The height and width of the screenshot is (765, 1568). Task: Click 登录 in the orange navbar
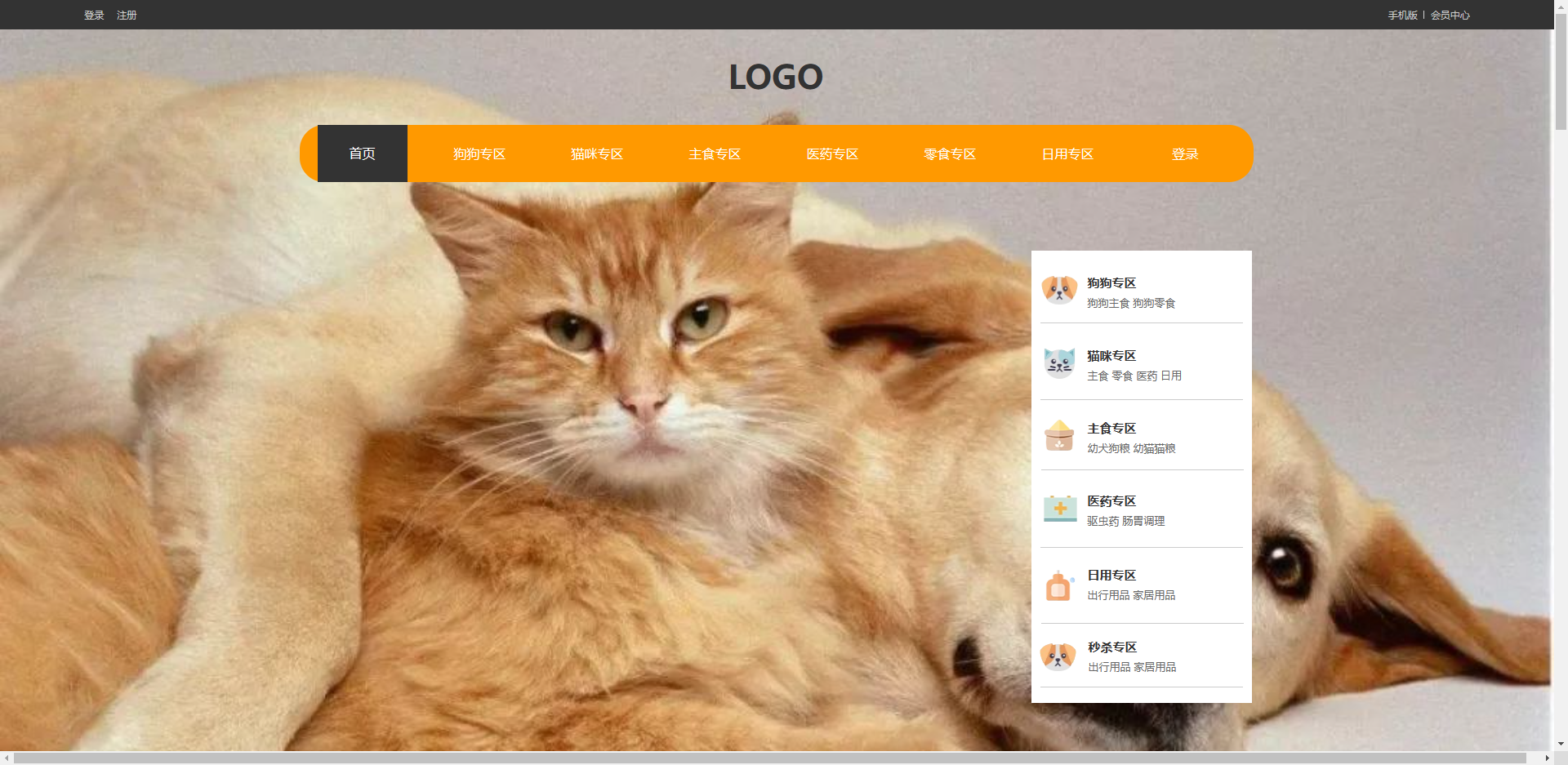(1185, 154)
